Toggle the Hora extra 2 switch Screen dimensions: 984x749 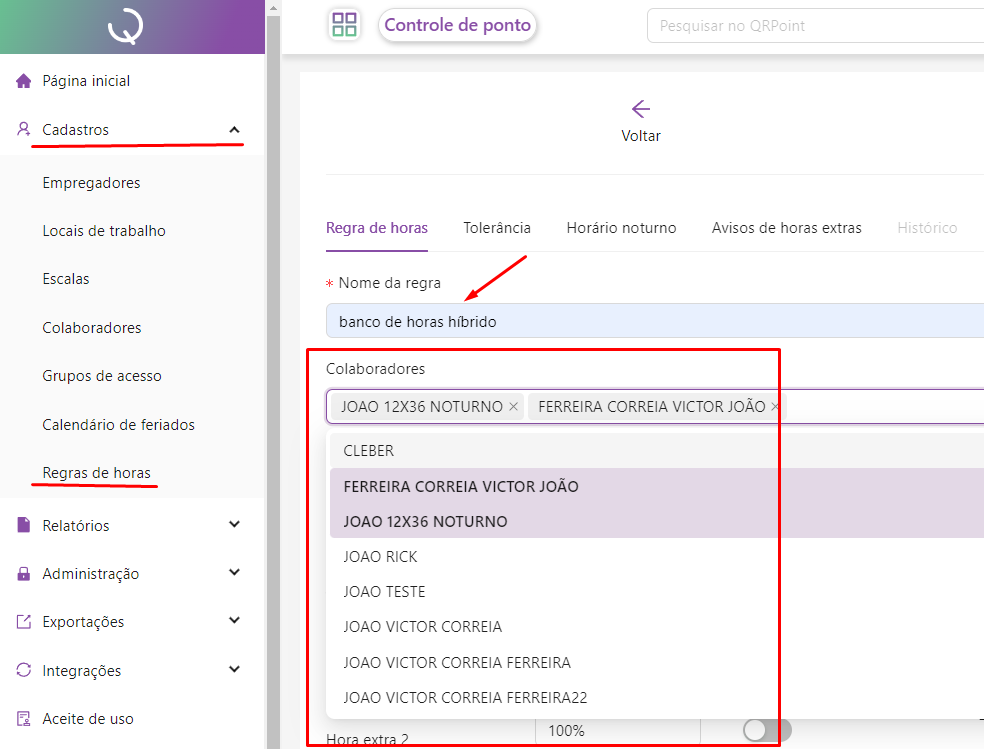[767, 731]
